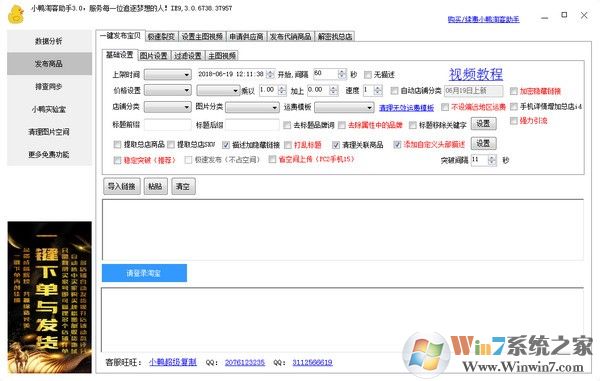This screenshot has width=600, height=381.
Task: Go to 小鸭实验室 in the sidebar
Action: [49, 109]
